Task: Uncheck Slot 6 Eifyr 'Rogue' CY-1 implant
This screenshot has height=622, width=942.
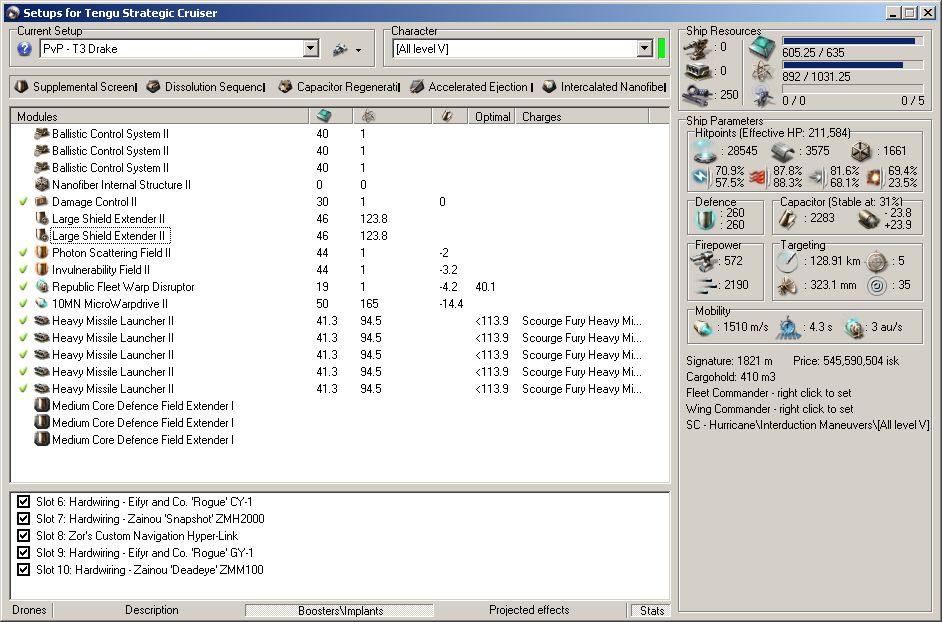Action: coord(24,502)
